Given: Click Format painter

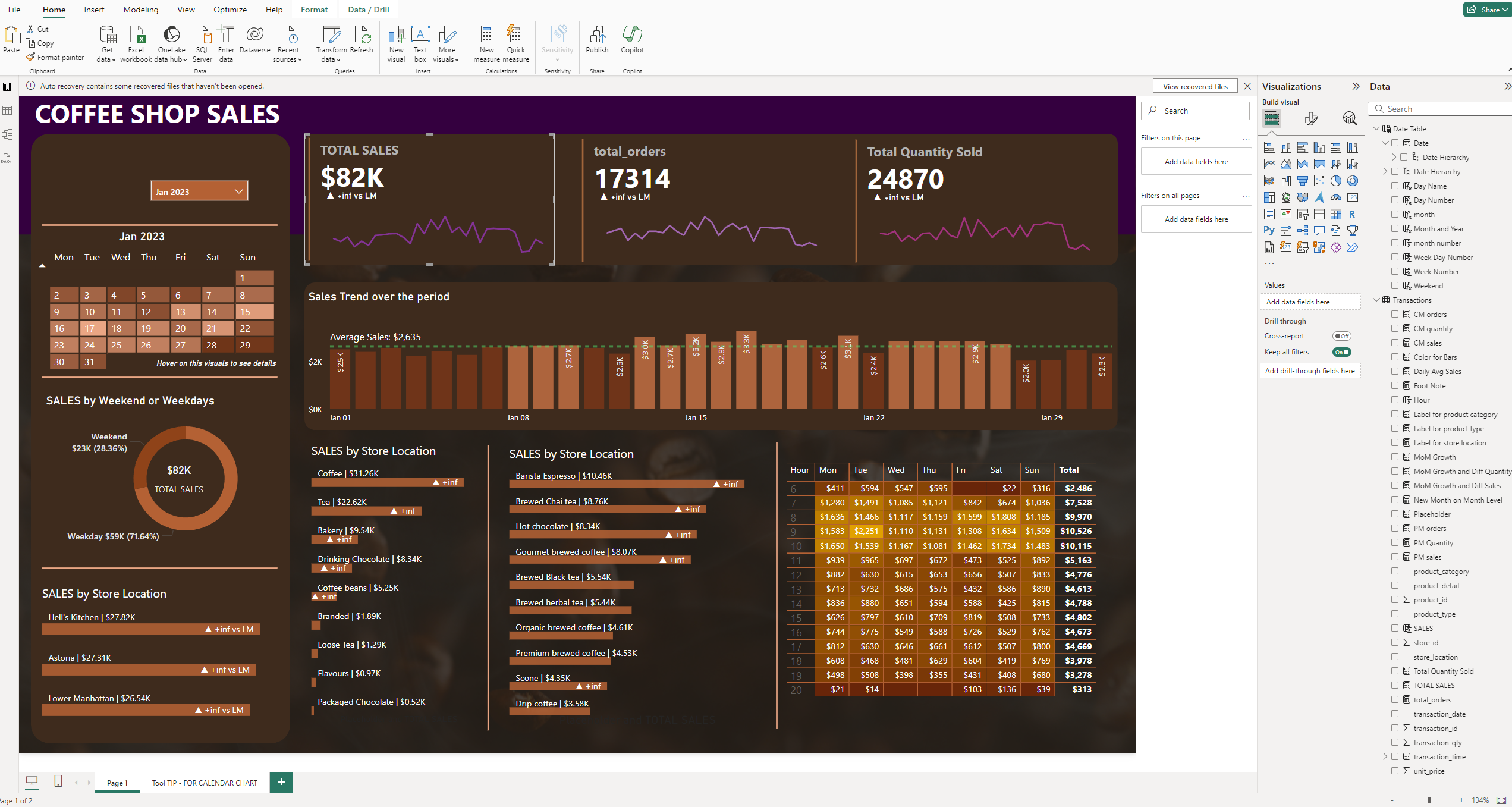Looking at the screenshot, I should [55, 58].
